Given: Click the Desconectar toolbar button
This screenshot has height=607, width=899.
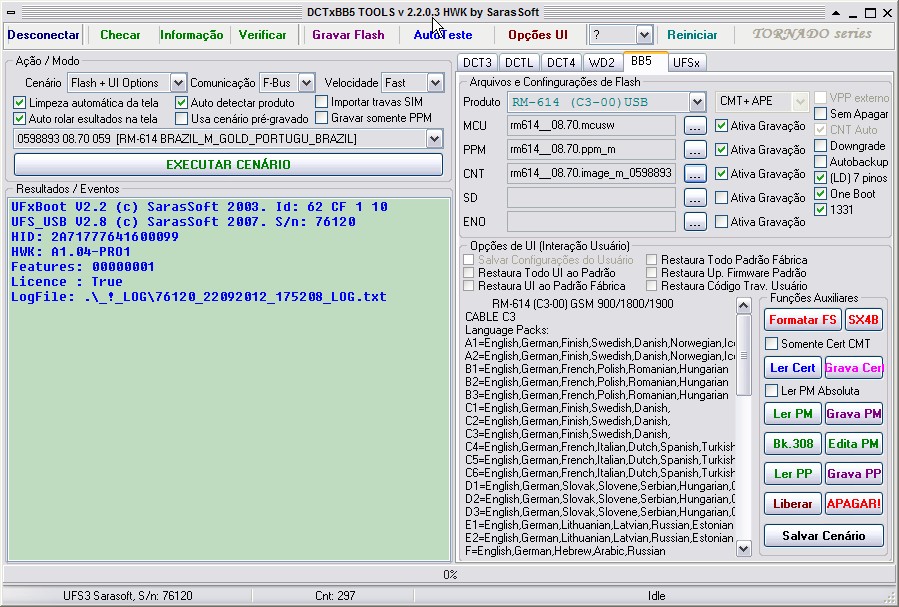Looking at the screenshot, I should click(43, 35).
